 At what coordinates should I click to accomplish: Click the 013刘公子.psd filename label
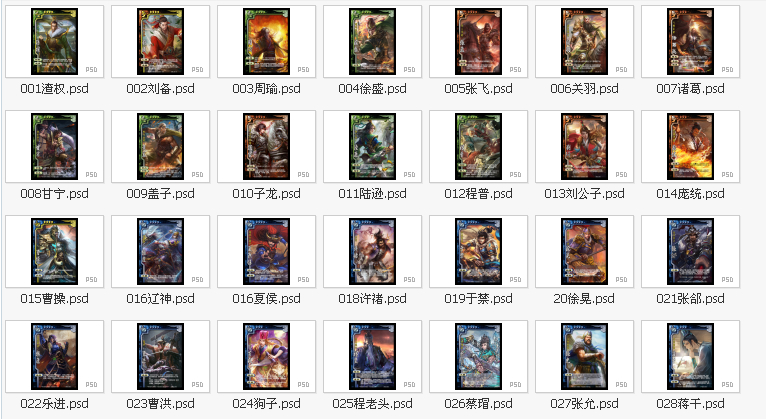coord(584,194)
